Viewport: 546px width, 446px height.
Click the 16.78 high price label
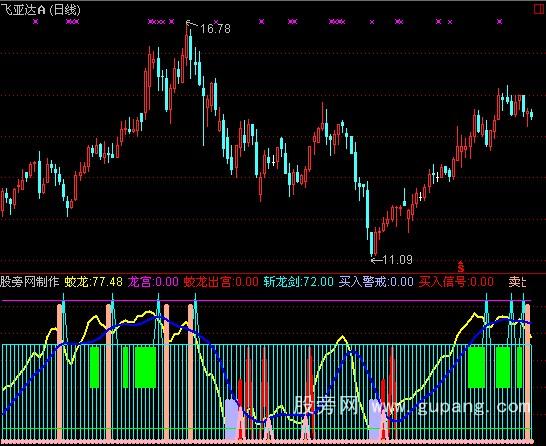(x=215, y=29)
